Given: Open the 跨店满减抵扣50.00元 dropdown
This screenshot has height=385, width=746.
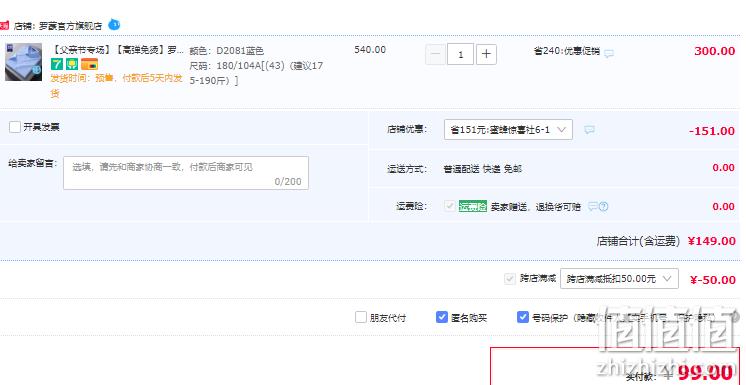Looking at the screenshot, I should [619, 279].
